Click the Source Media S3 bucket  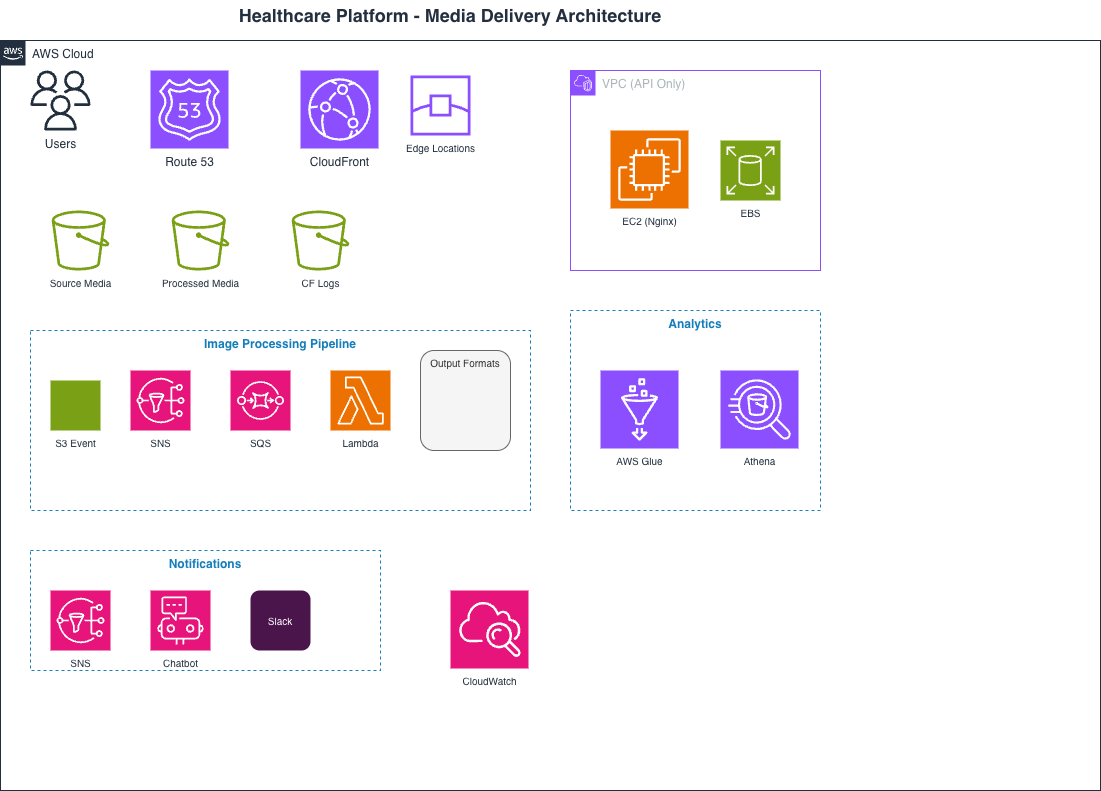80,240
